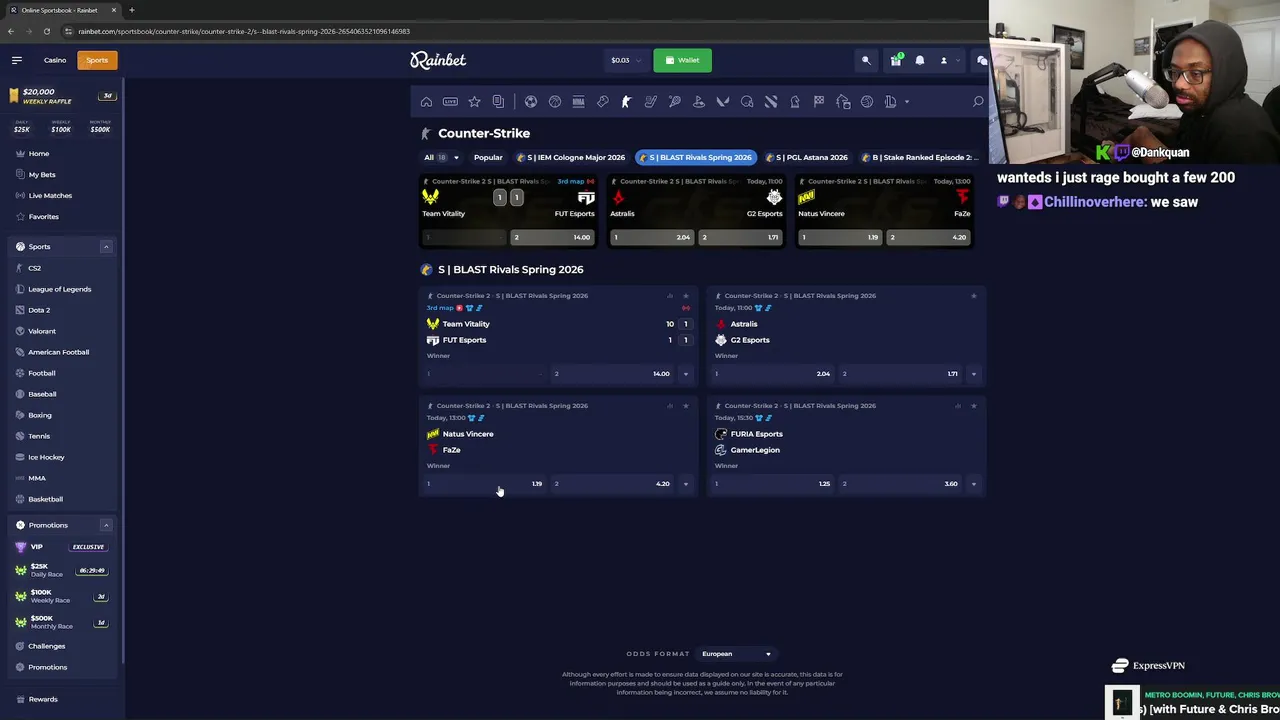This screenshot has height=720, width=1280.
Task: Open the hamburger menu icon
Action: click(17, 60)
